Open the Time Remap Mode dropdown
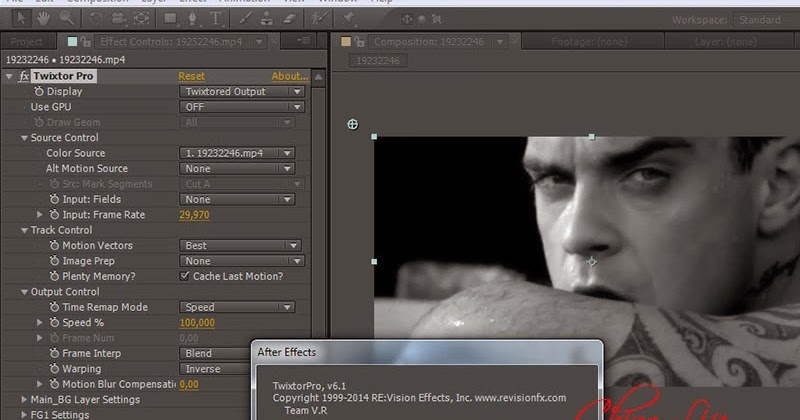 pyautogui.click(x=237, y=307)
